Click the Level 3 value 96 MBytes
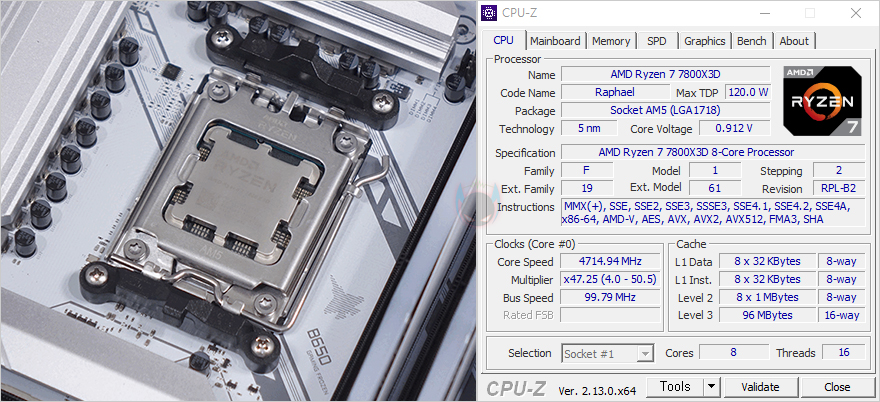The width and height of the screenshot is (880, 402). 767,315
